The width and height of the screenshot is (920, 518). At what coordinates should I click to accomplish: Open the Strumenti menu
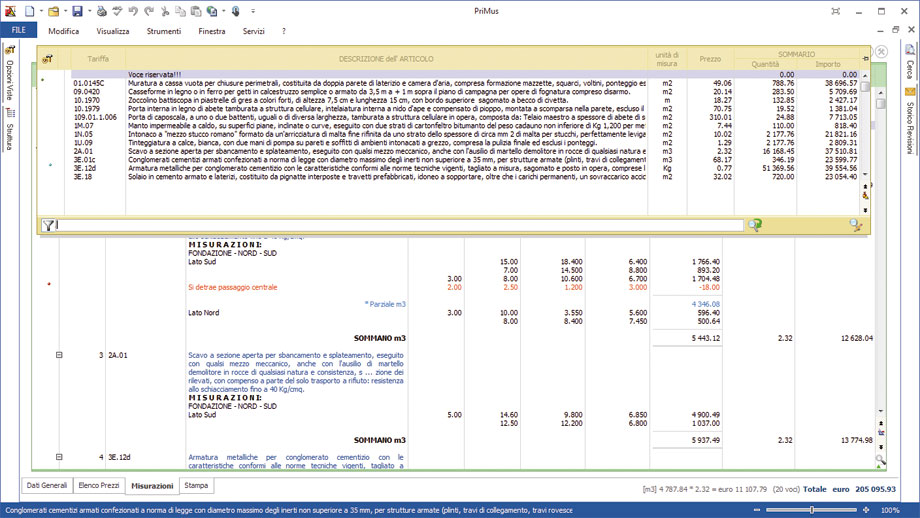click(164, 31)
